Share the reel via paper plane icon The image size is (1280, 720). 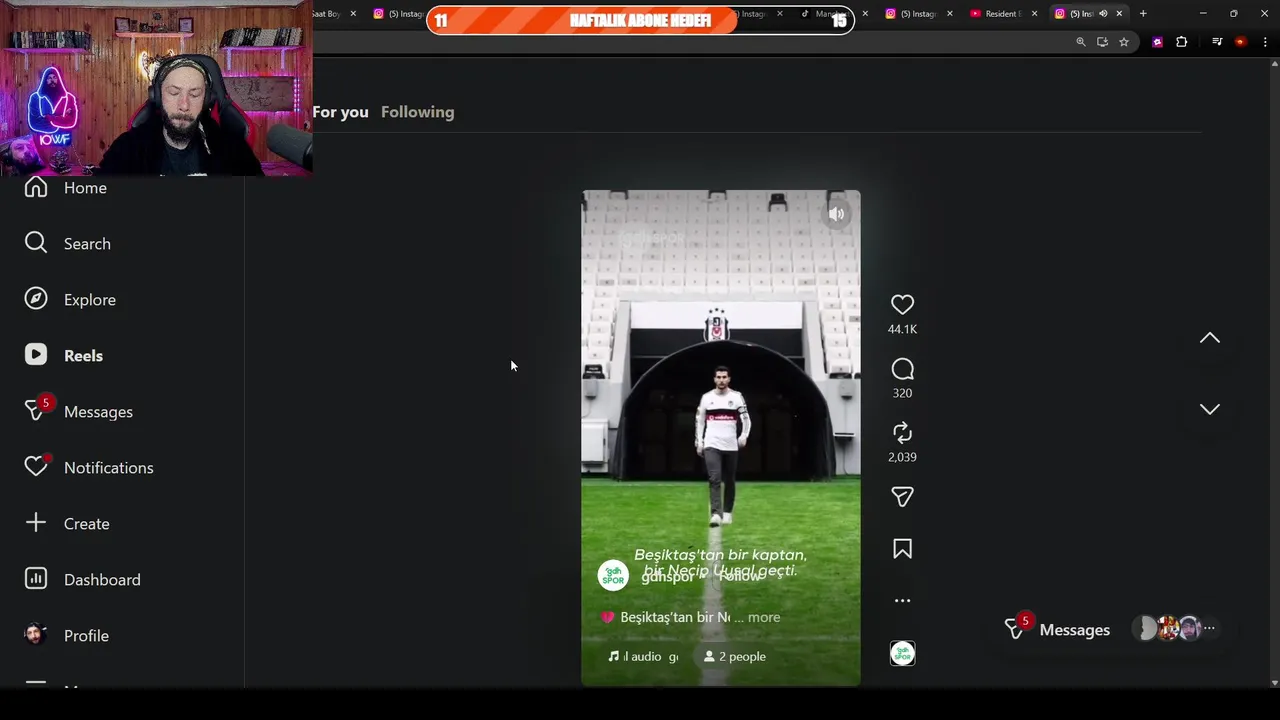(x=902, y=497)
